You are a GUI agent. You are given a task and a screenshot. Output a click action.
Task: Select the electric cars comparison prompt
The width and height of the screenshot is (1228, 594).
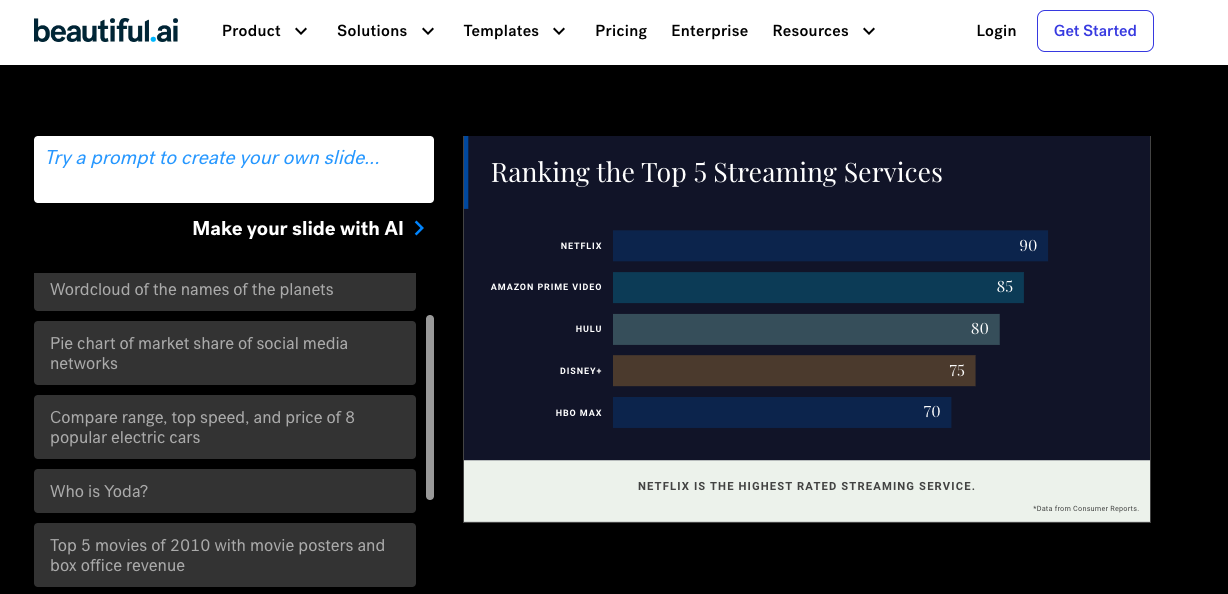pos(224,427)
